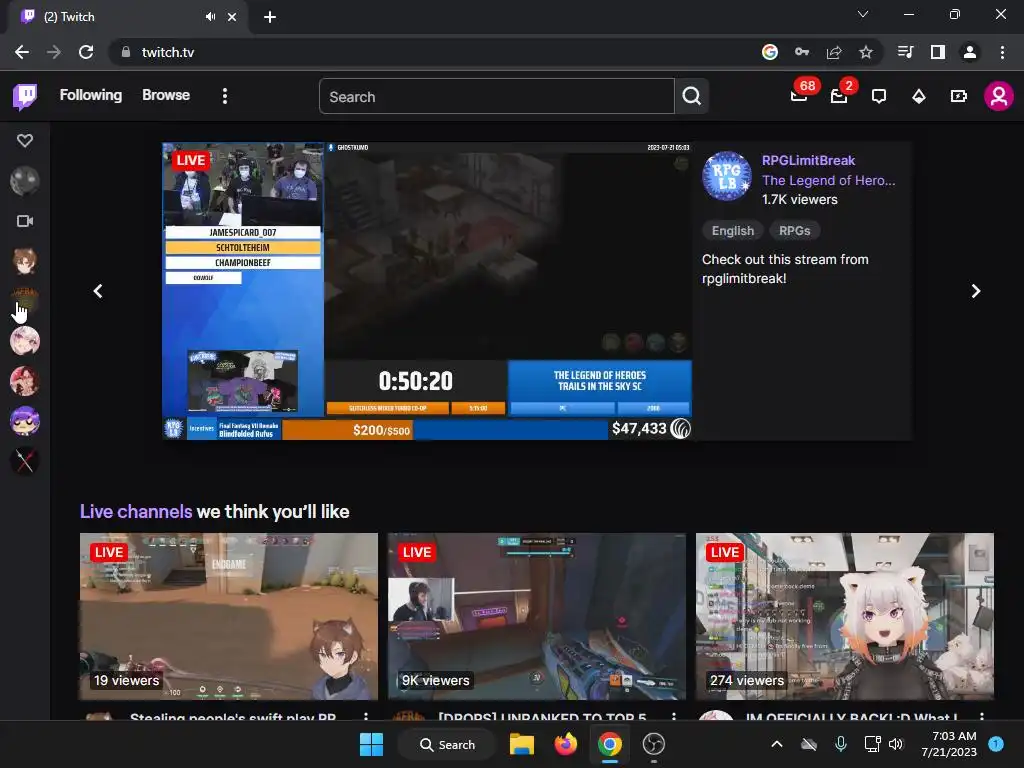Open the 19 viewers live stream thumbnail
The image size is (1024, 768).
(229, 616)
